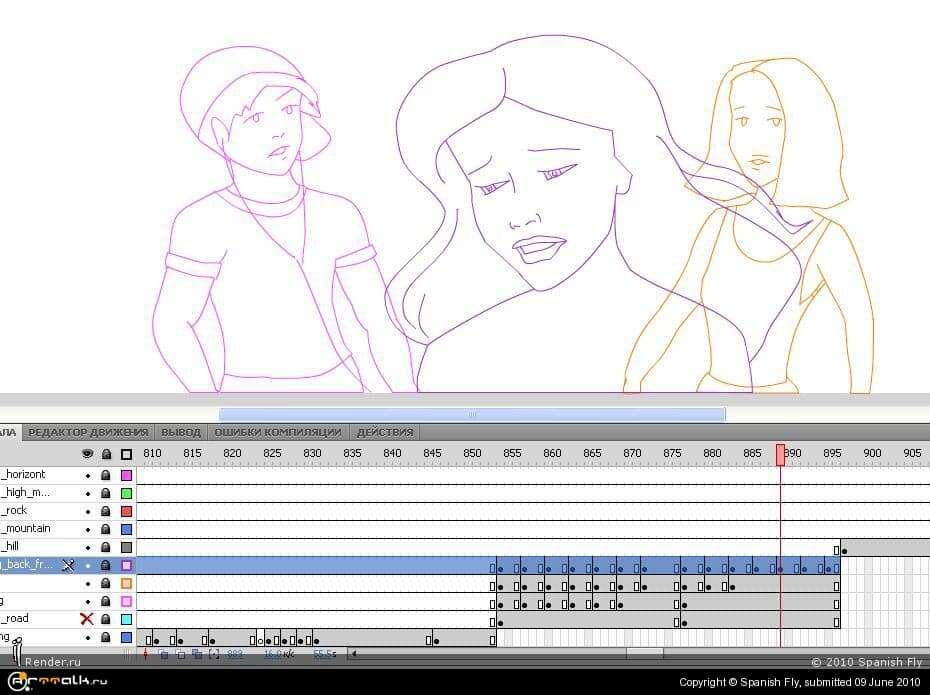Open the Ошибки компиляции tab
Viewport: 930px width, 695px height.
[x=278, y=432]
